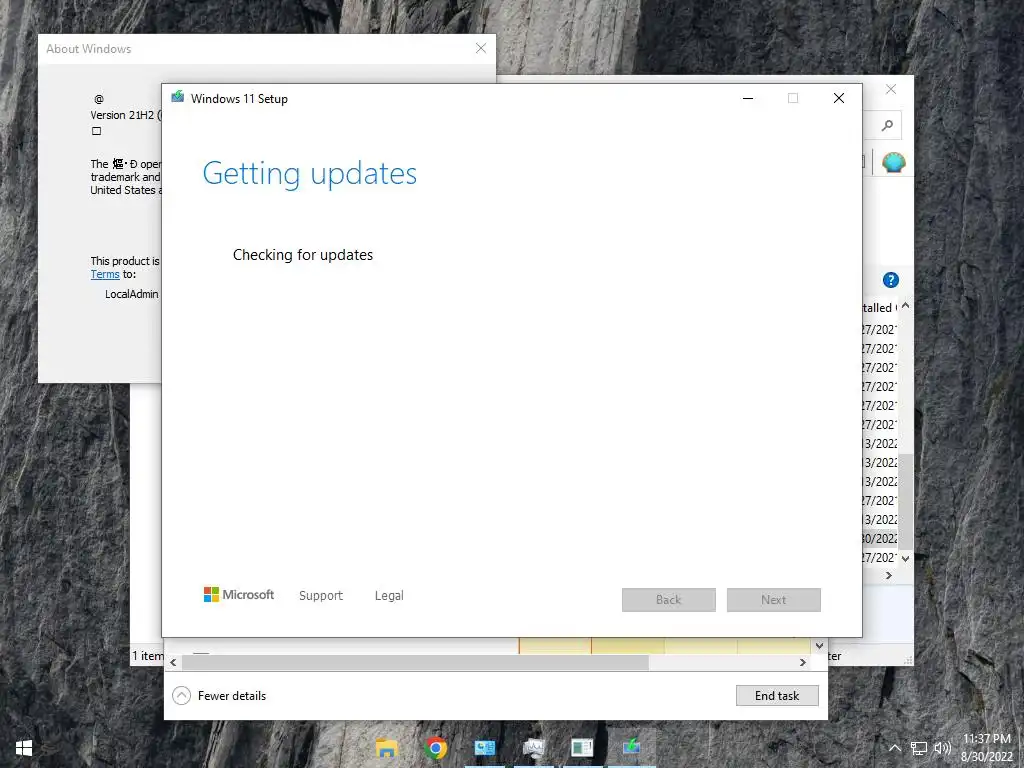Open the volume speaker tray icon
Screen dimensions: 1024x768
[942, 748]
